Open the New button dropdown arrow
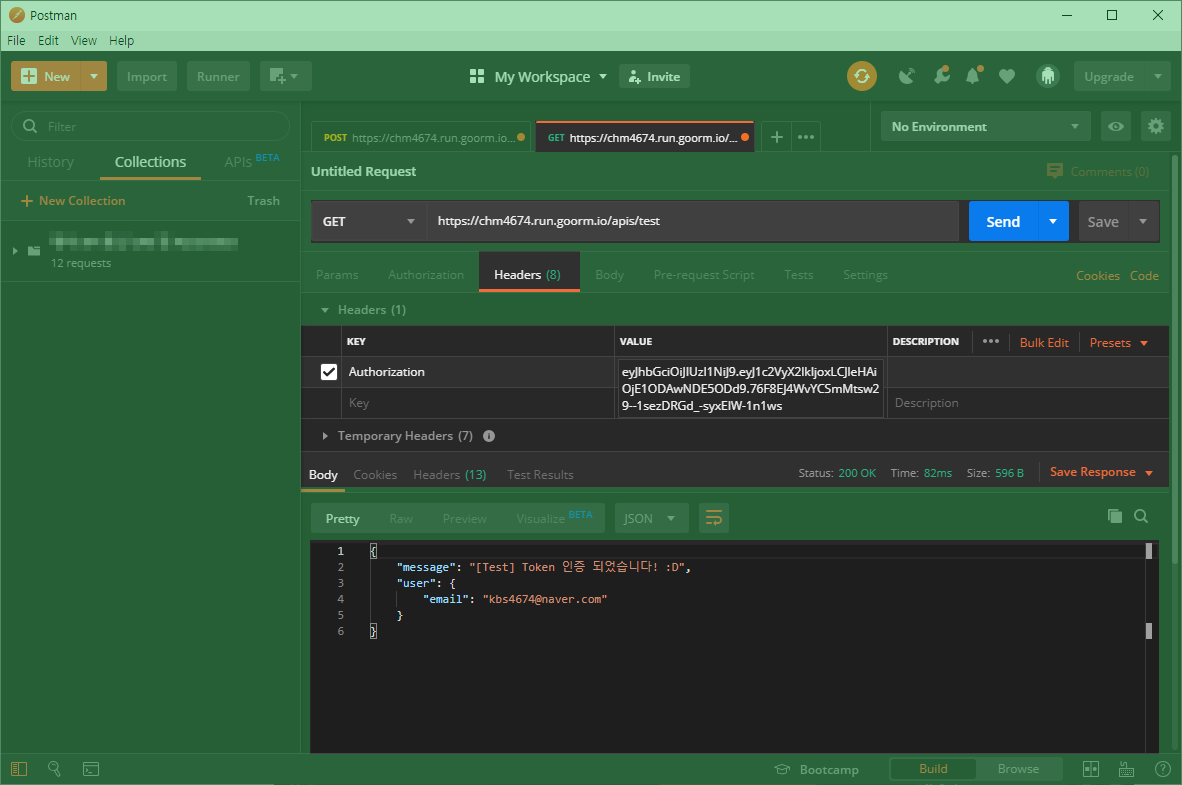The width and height of the screenshot is (1182, 785). pos(93,76)
